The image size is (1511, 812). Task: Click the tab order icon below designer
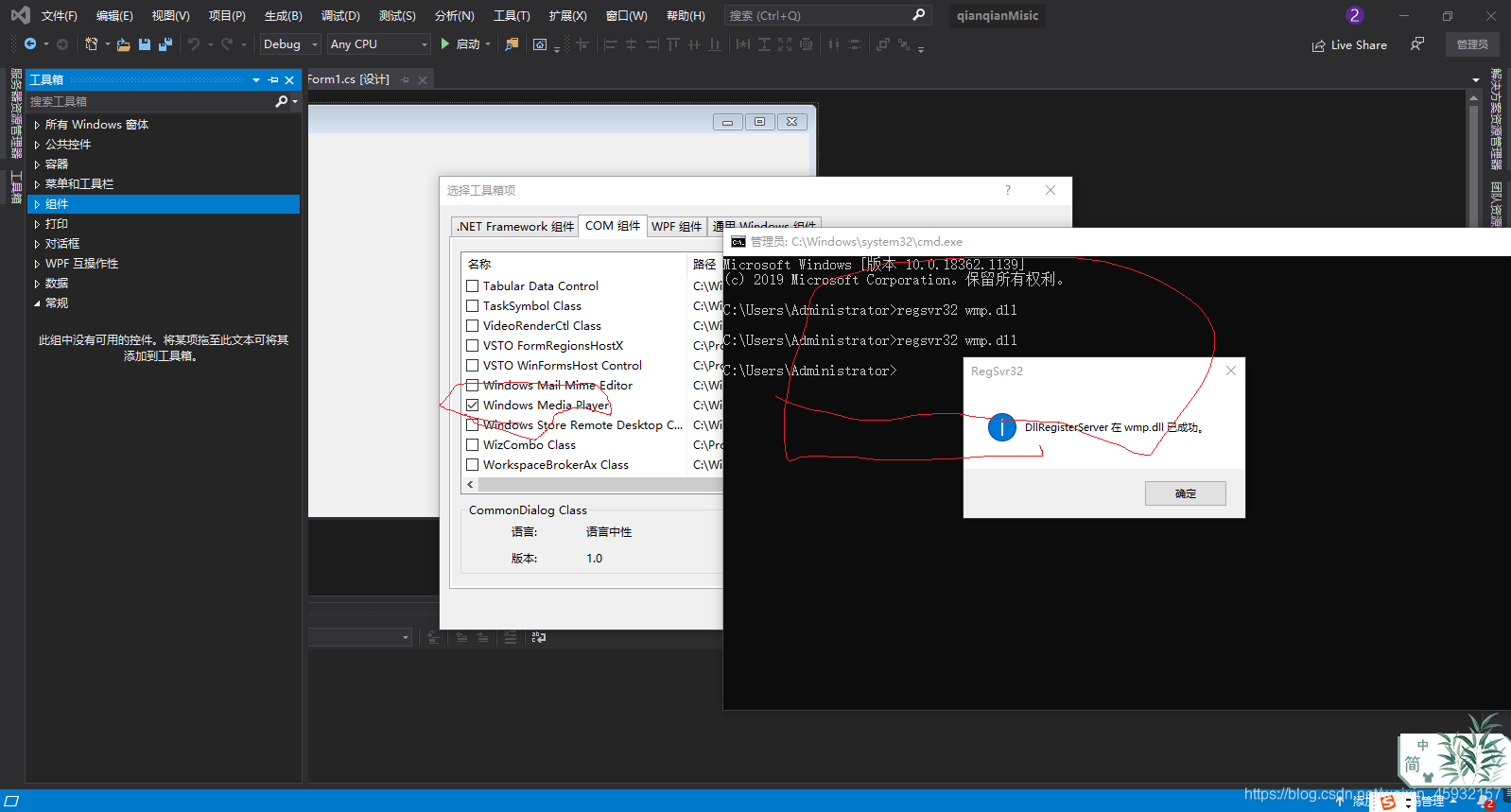pyautogui.click(x=539, y=638)
